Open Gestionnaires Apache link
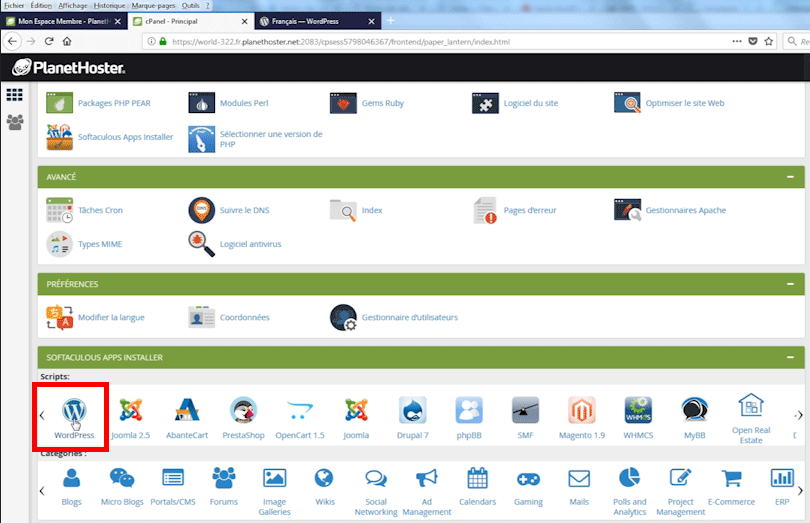The height and width of the screenshot is (523, 810). click(x=686, y=210)
